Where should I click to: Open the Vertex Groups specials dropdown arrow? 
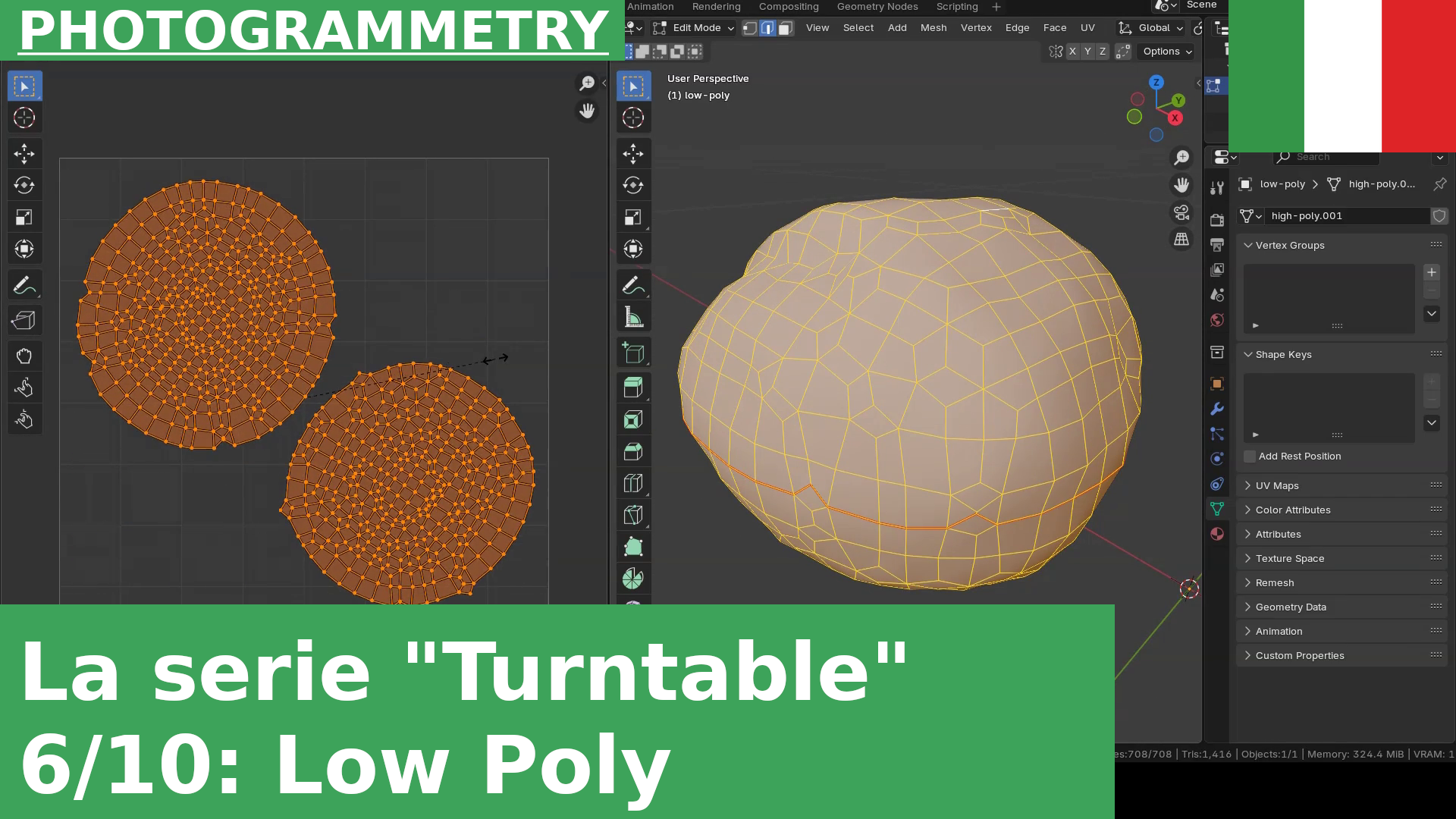(1432, 314)
